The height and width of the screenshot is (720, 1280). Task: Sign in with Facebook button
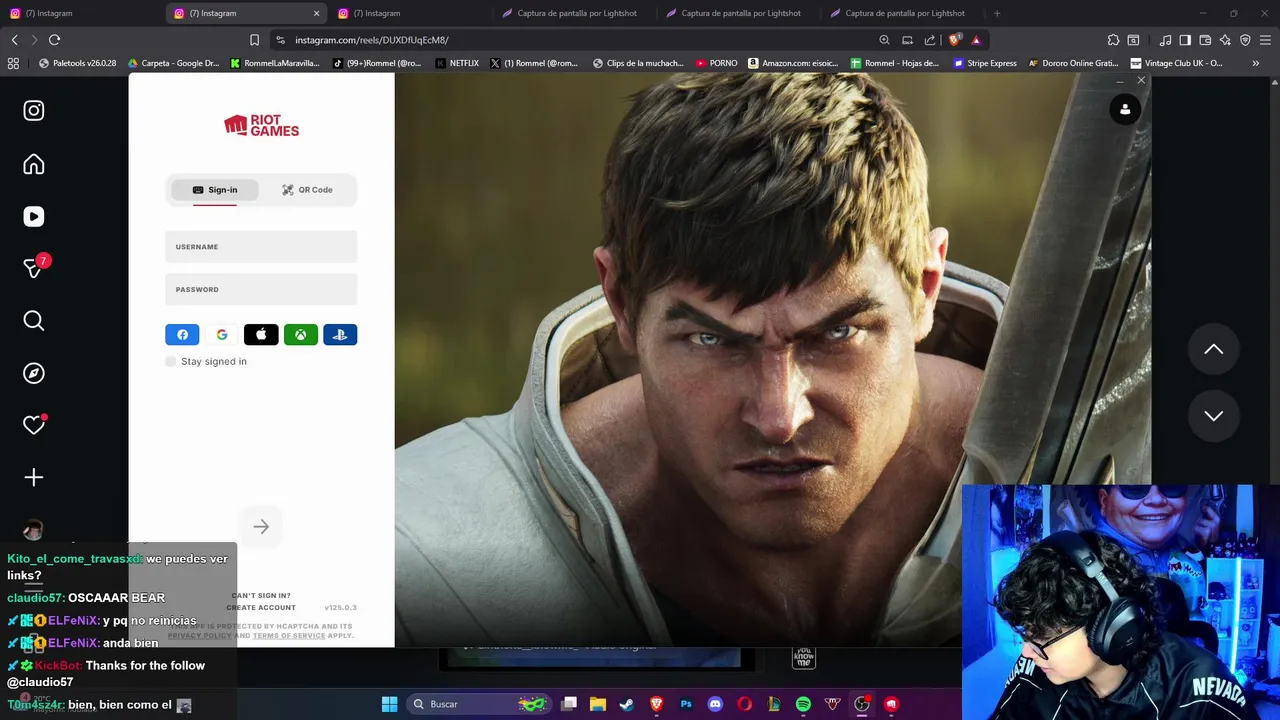[x=182, y=335]
